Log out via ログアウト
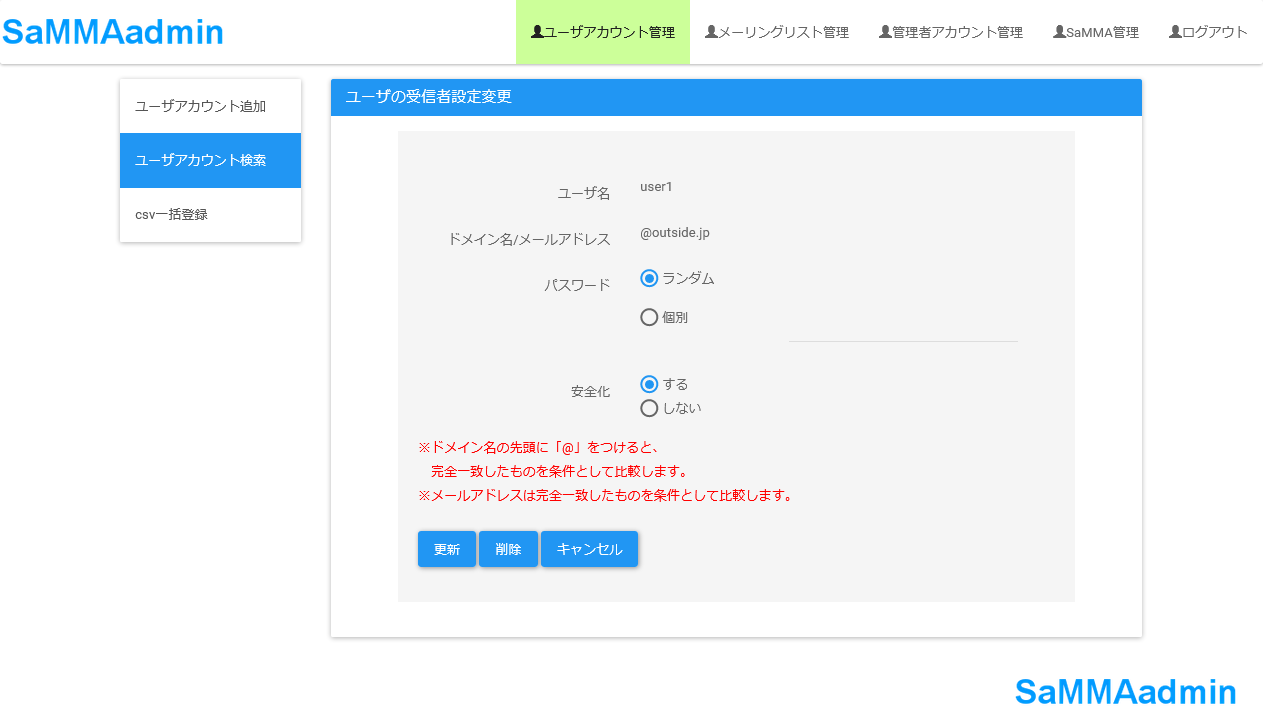1263x711 pixels. pos(1208,32)
